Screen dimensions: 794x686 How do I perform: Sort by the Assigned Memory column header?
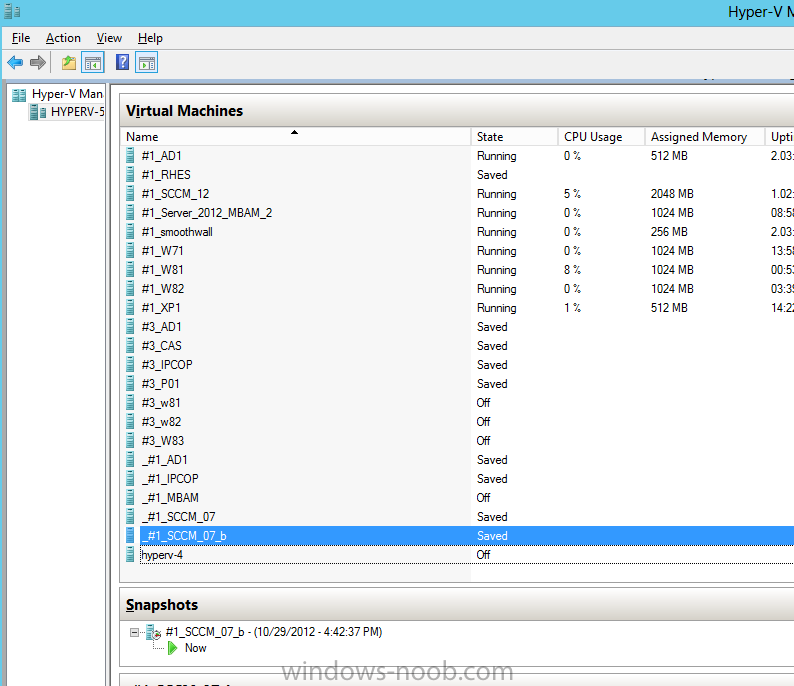click(705, 137)
